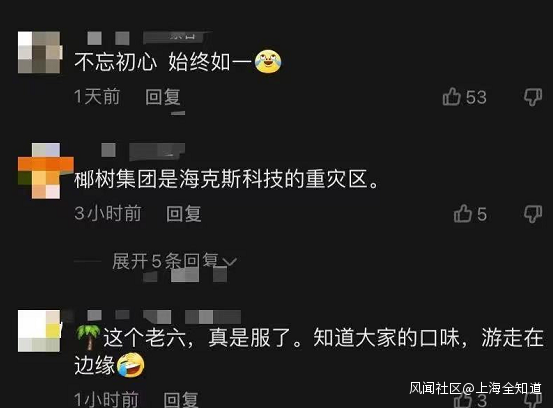
Task: Reply to the 不忘初心 始终如一 comment
Action: [163, 97]
